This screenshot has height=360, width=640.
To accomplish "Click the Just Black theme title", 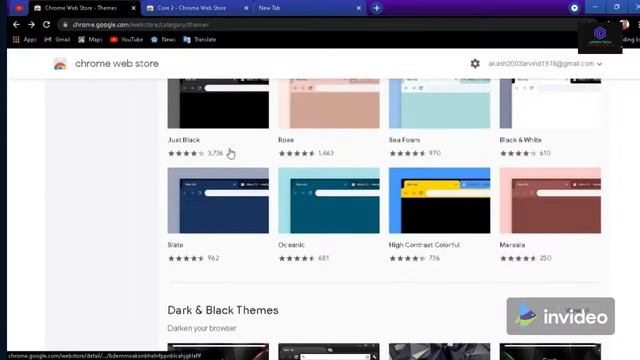I will click(184, 140).
